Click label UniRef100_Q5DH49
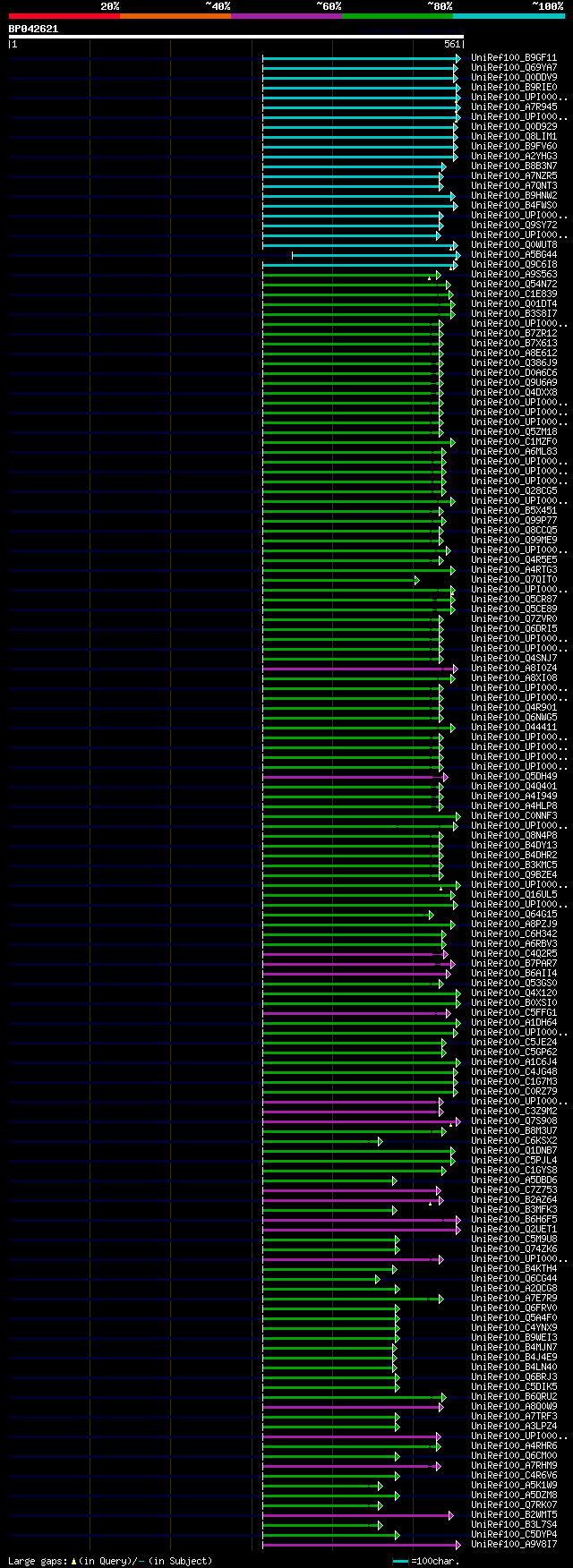 514,776
